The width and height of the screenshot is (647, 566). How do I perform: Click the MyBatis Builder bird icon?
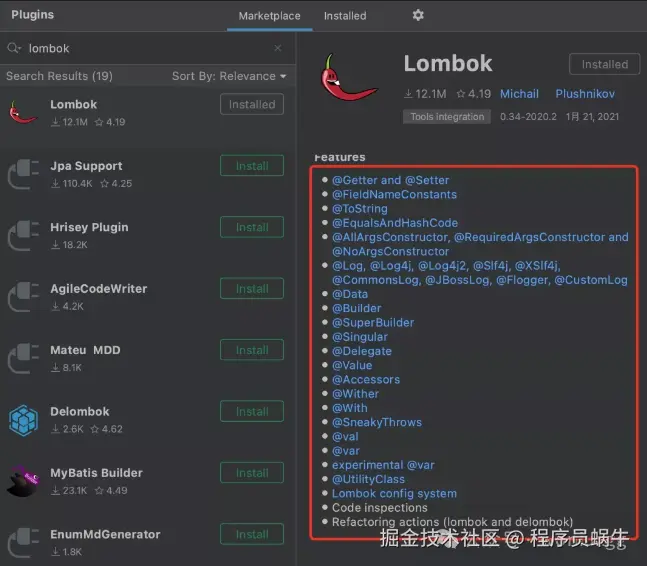click(23, 481)
